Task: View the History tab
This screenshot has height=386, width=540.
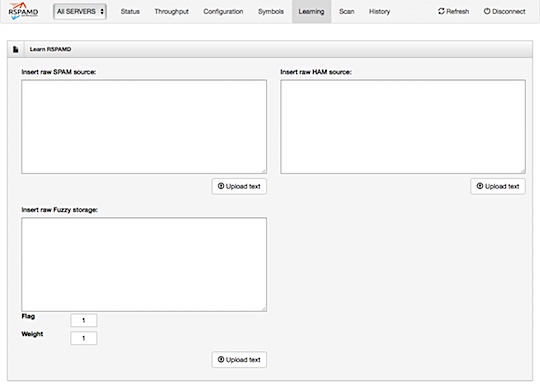Action: click(x=379, y=11)
